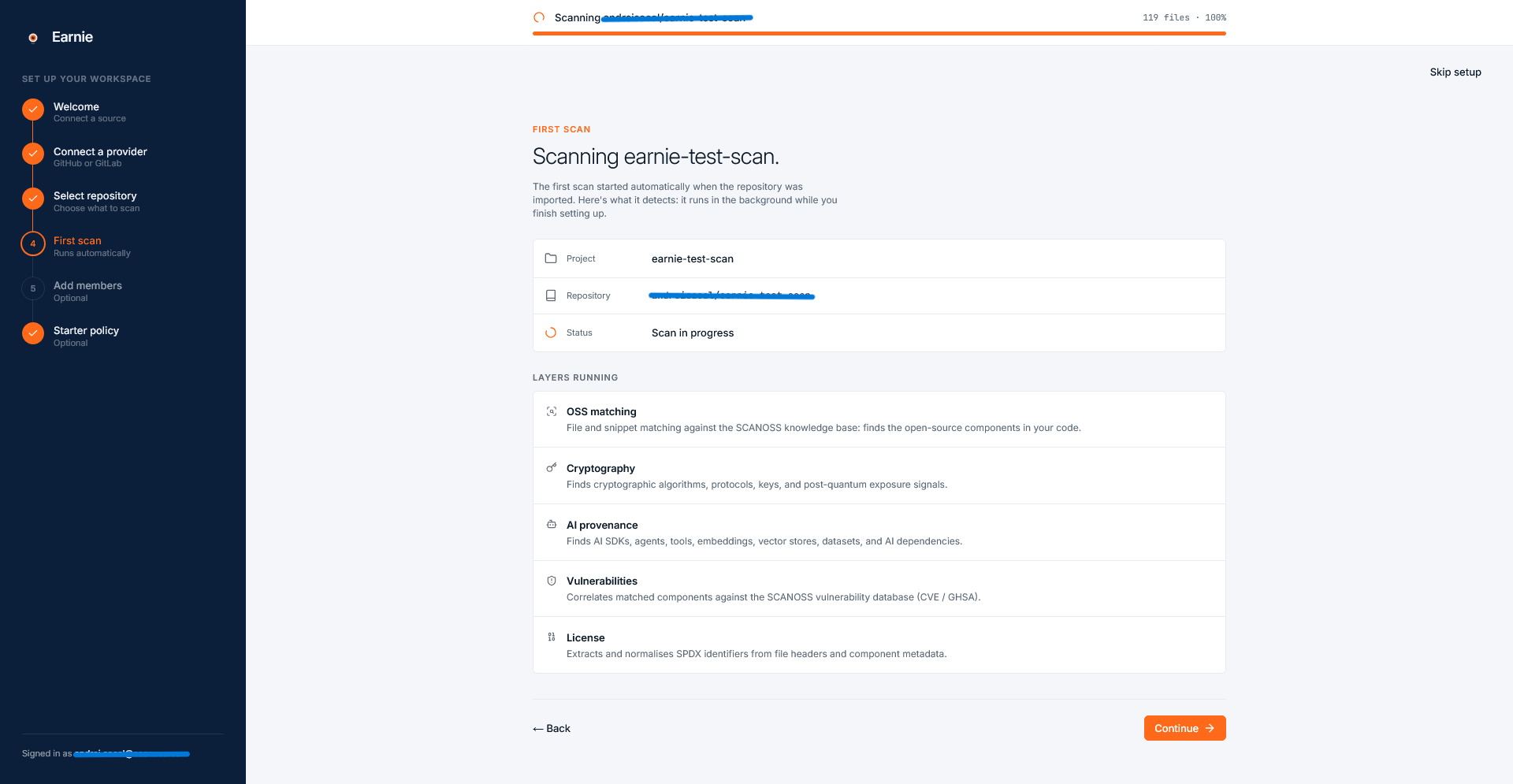Image resolution: width=1513 pixels, height=784 pixels.
Task: Click the 'Scan in progress' status text
Action: [x=693, y=333]
